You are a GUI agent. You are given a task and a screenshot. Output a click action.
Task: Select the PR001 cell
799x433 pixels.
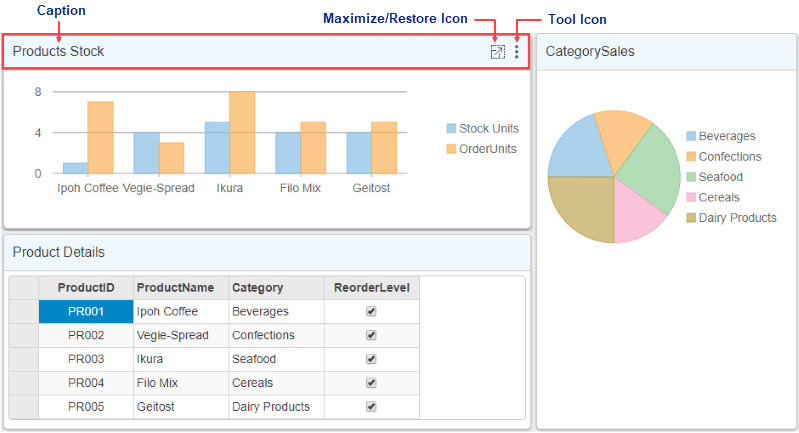[x=86, y=312]
